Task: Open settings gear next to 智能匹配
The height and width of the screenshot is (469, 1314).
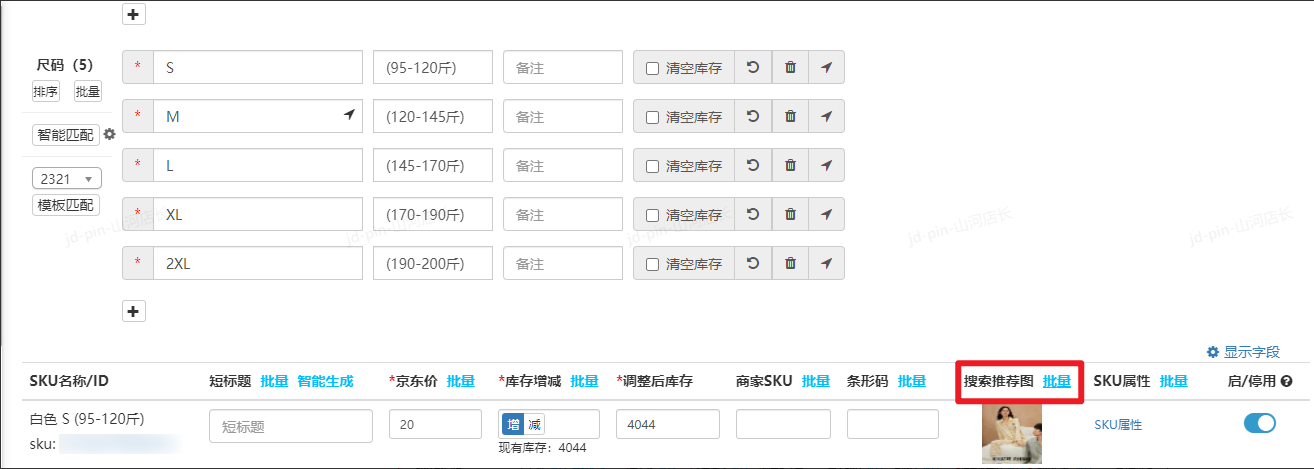Action: point(110,134)
